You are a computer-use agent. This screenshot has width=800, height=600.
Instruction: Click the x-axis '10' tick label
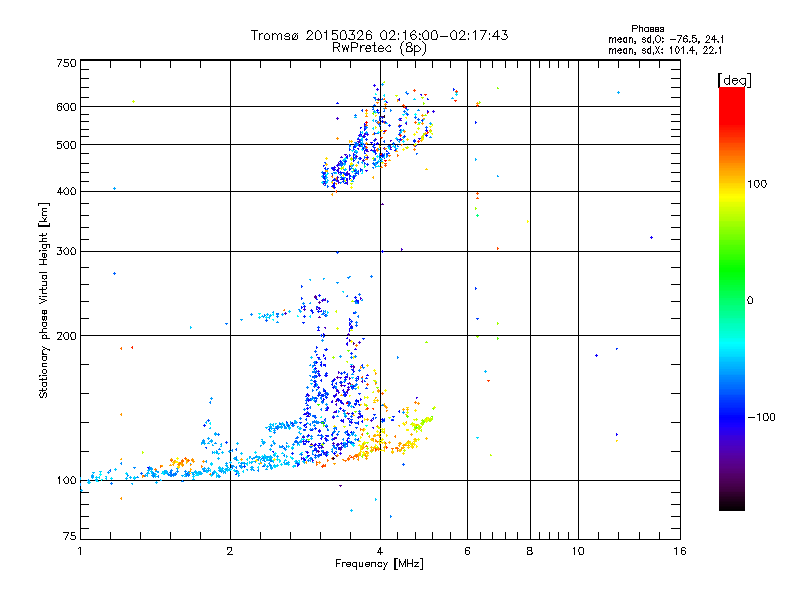(578, 551)
